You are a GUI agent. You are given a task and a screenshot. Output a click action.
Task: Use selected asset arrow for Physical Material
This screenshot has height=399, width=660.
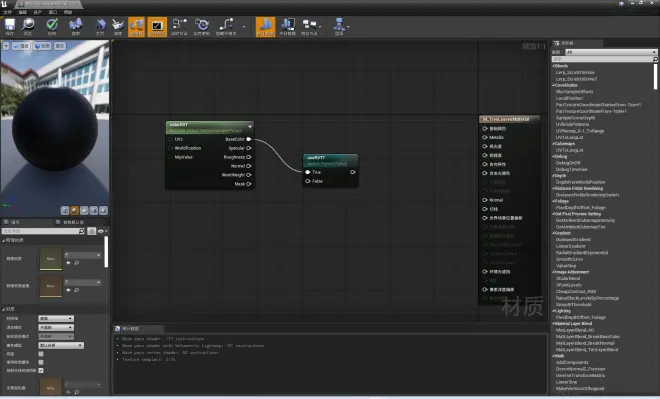(x=69, y=263)
